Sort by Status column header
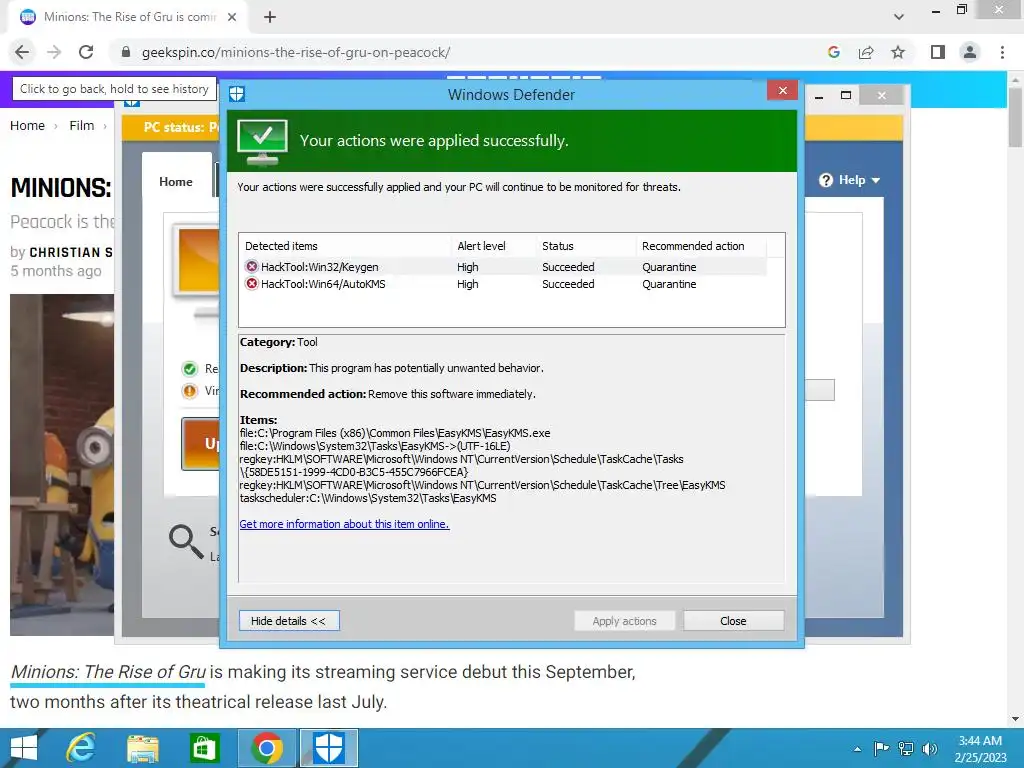This screenshot has width=1024, height=768. pos(586,246)
